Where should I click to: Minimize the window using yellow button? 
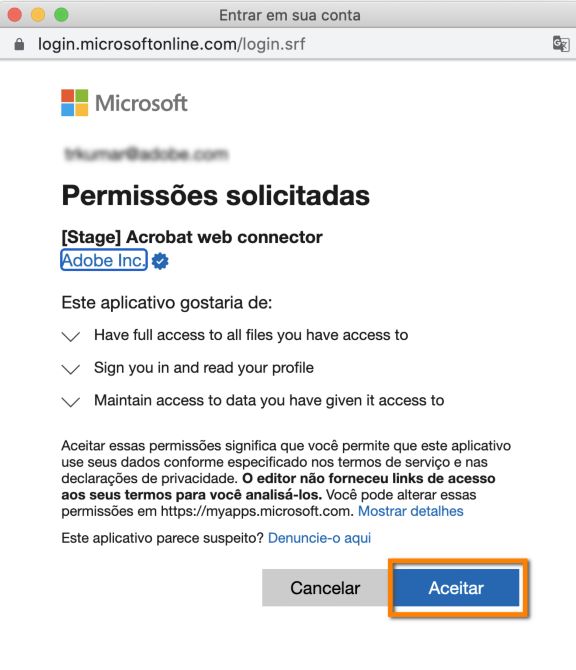38,15
